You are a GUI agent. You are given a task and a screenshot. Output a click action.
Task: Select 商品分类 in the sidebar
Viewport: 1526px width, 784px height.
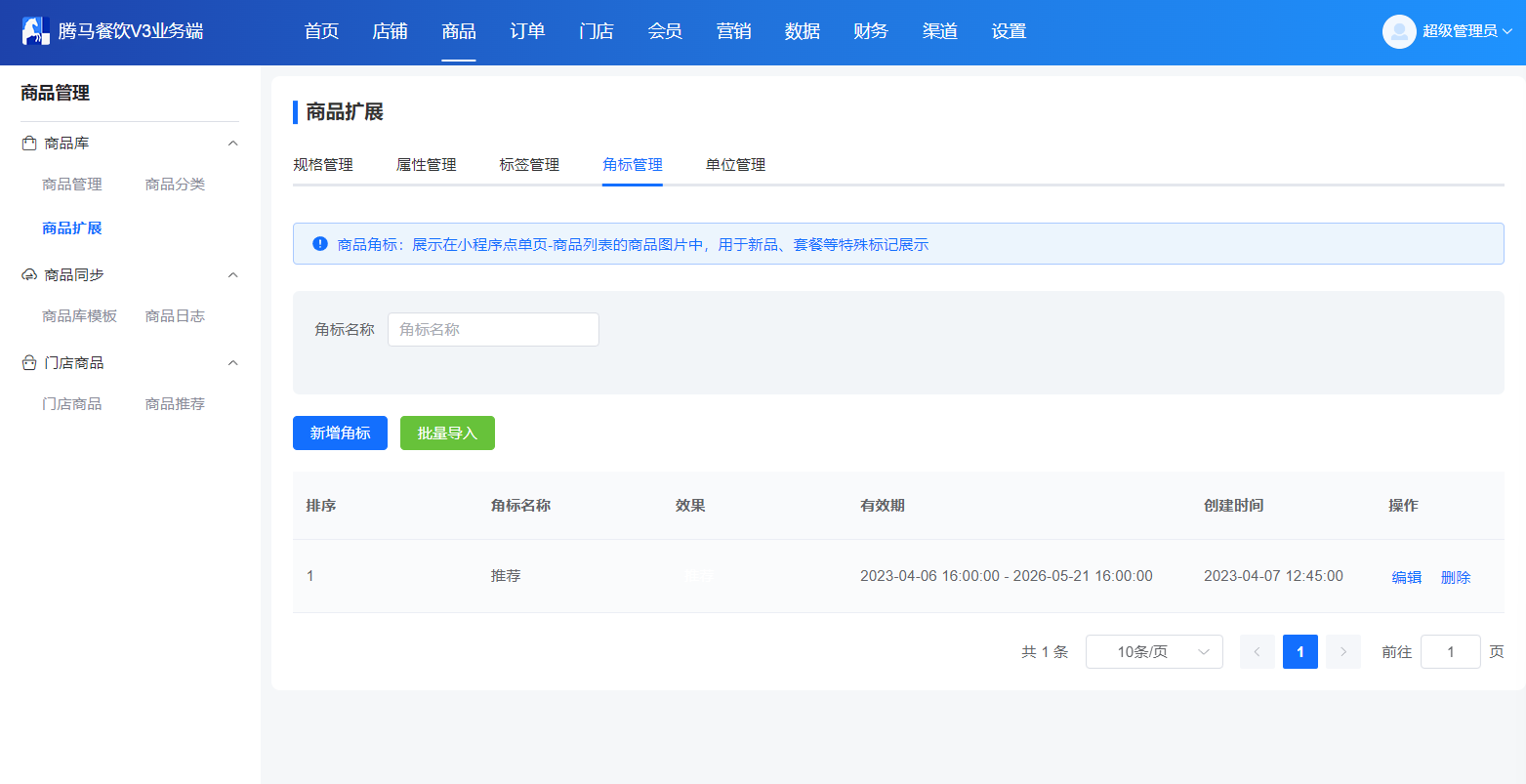(x=175, y=185)
